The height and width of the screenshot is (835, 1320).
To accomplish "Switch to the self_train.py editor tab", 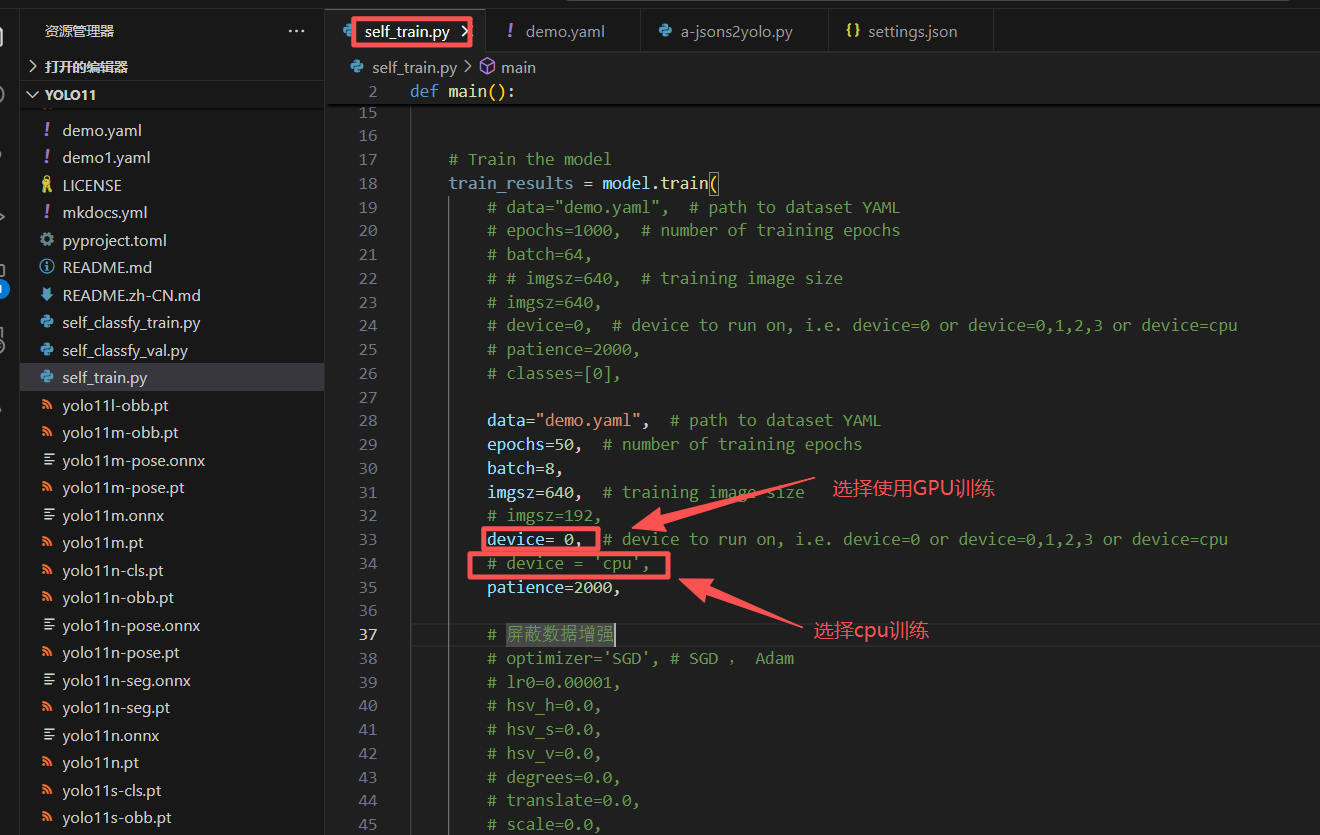I will [x=407, y=31].
